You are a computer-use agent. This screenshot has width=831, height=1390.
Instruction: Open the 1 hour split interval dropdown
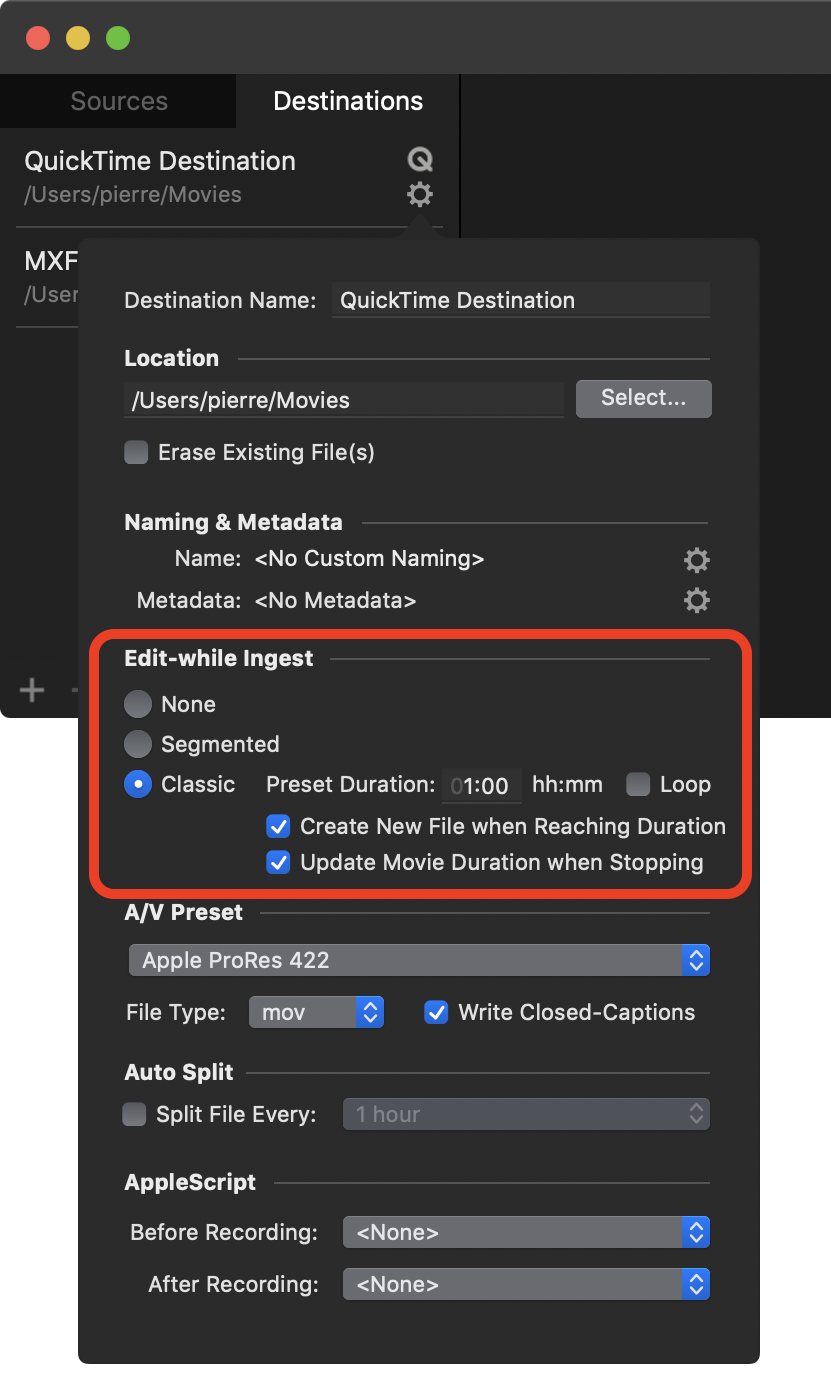(526, 1114)
